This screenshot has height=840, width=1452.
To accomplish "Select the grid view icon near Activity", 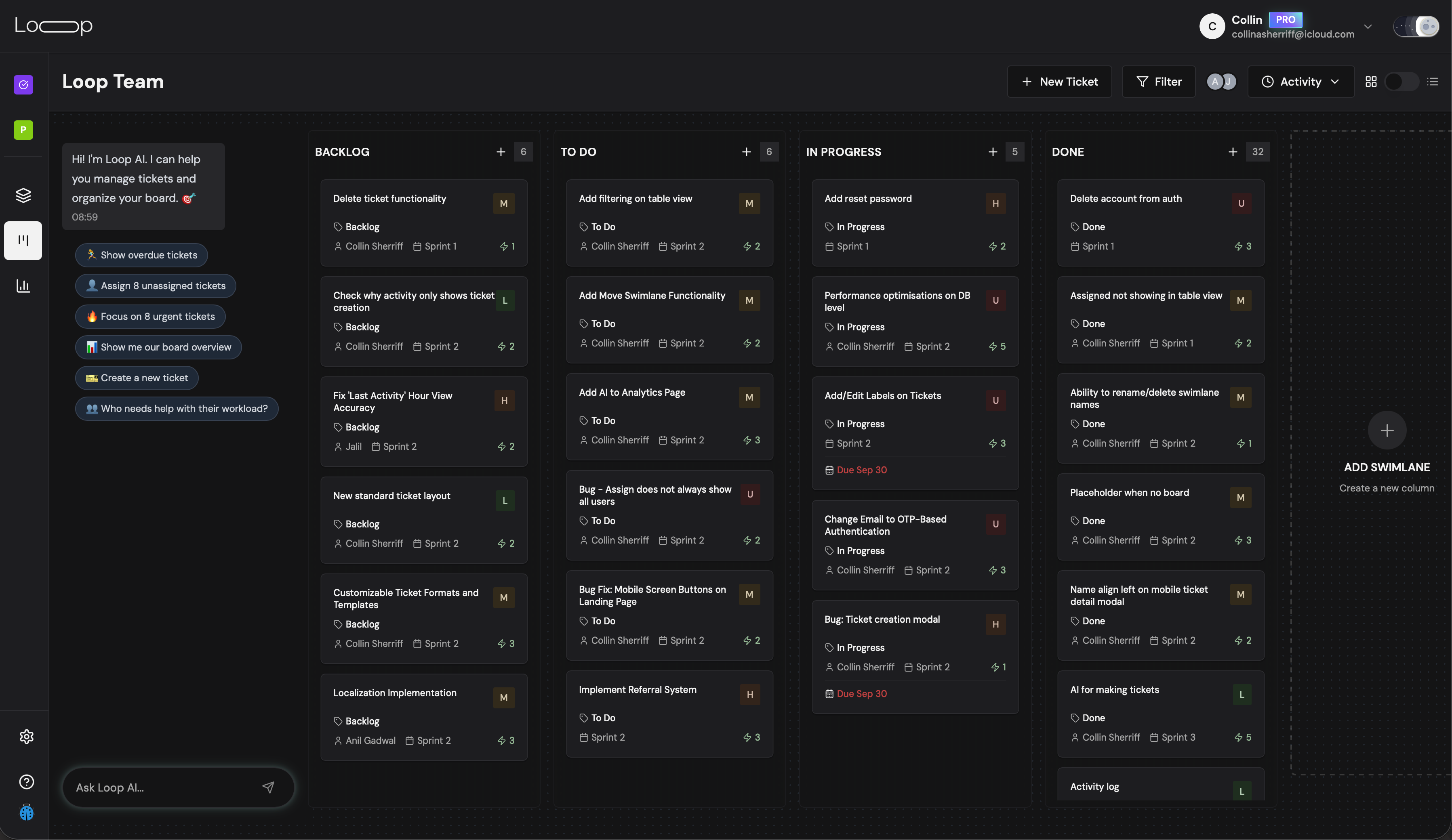I will [1371, 81].
